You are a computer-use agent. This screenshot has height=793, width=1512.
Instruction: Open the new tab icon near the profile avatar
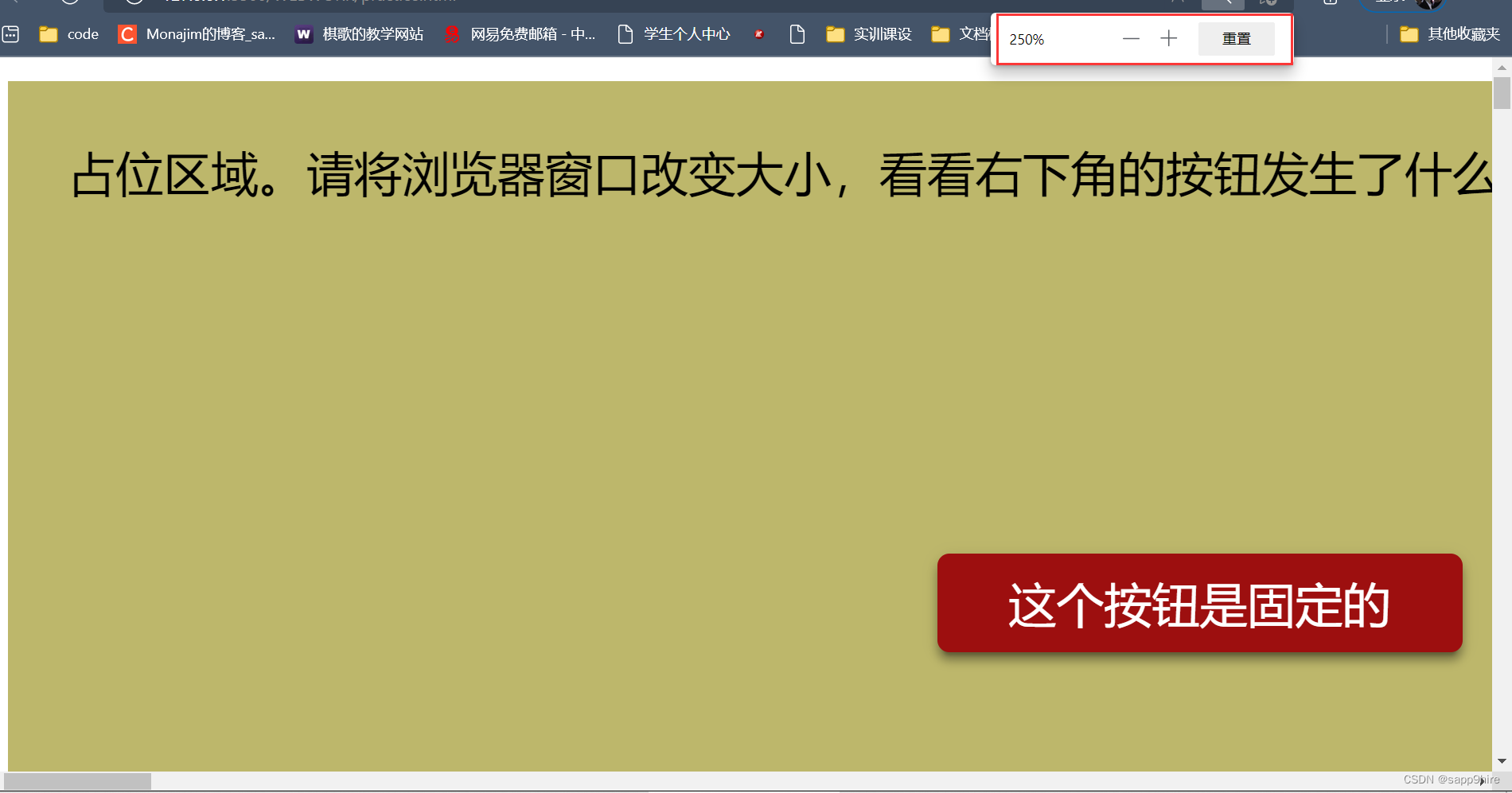1328,2
